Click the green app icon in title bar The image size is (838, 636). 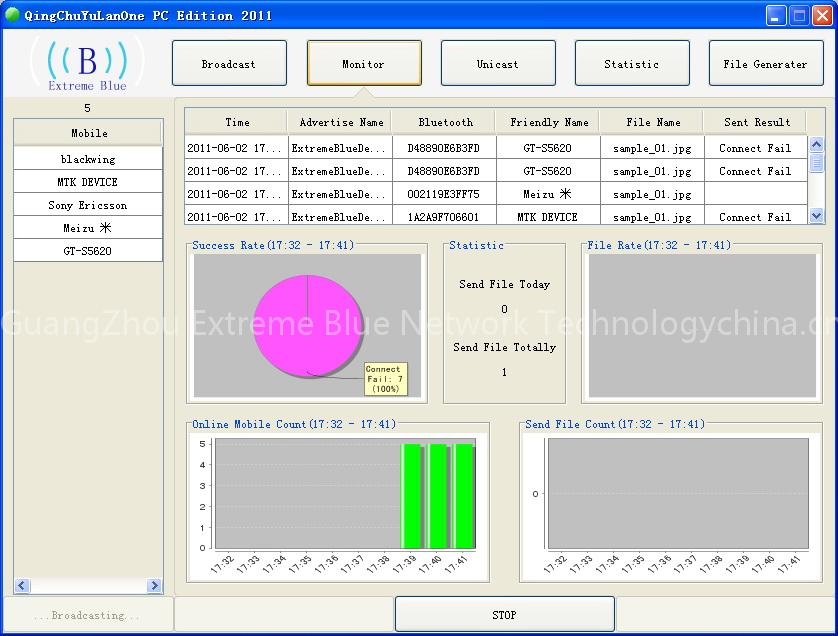point(12,15)
